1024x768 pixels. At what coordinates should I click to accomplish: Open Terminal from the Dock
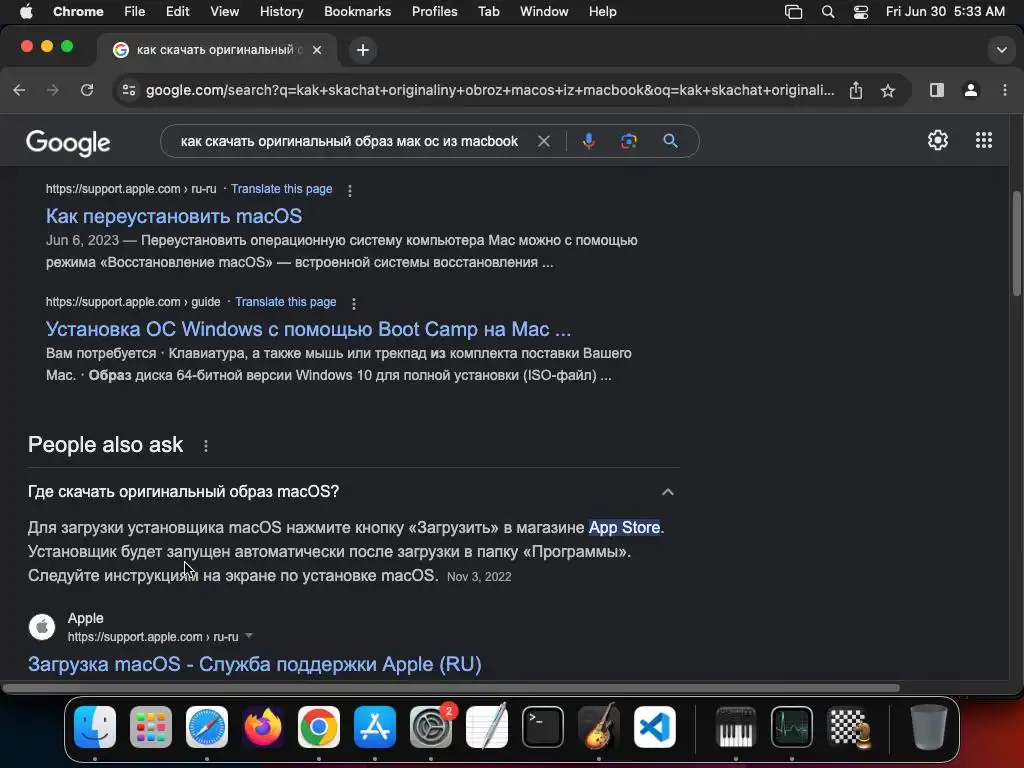coord(543,727)
